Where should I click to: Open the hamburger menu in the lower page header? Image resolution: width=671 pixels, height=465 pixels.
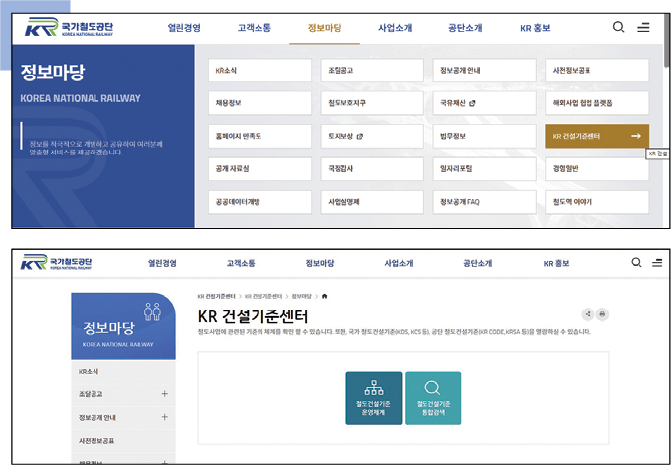pos(655,263)
